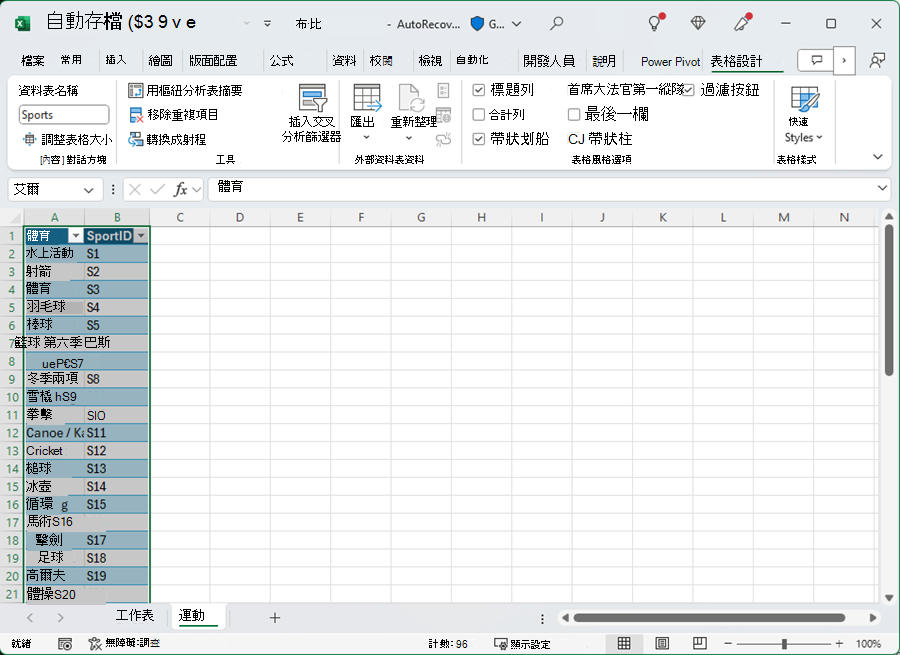Collapse the ribbon with chevron
The width and height of the screenshot is (900, 655).
pos(878,157)
